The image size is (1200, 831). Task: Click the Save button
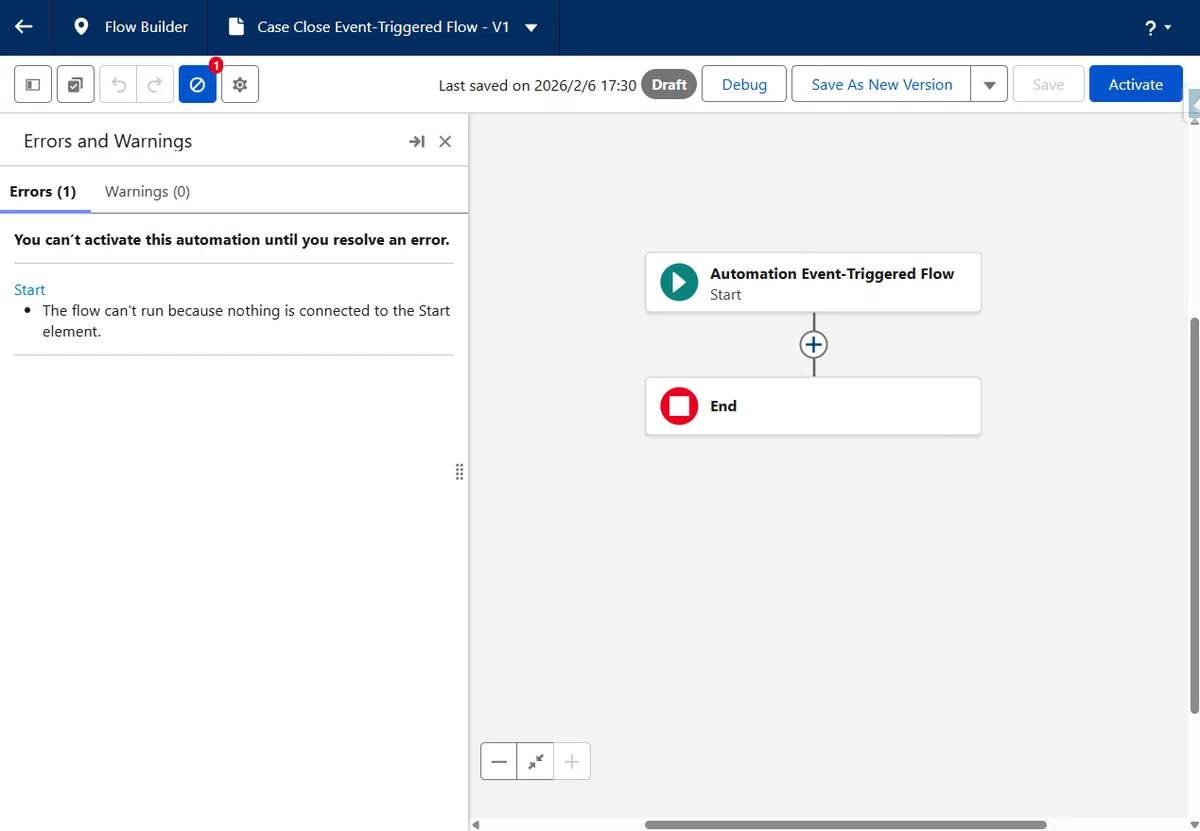(x=1048, y=84)
